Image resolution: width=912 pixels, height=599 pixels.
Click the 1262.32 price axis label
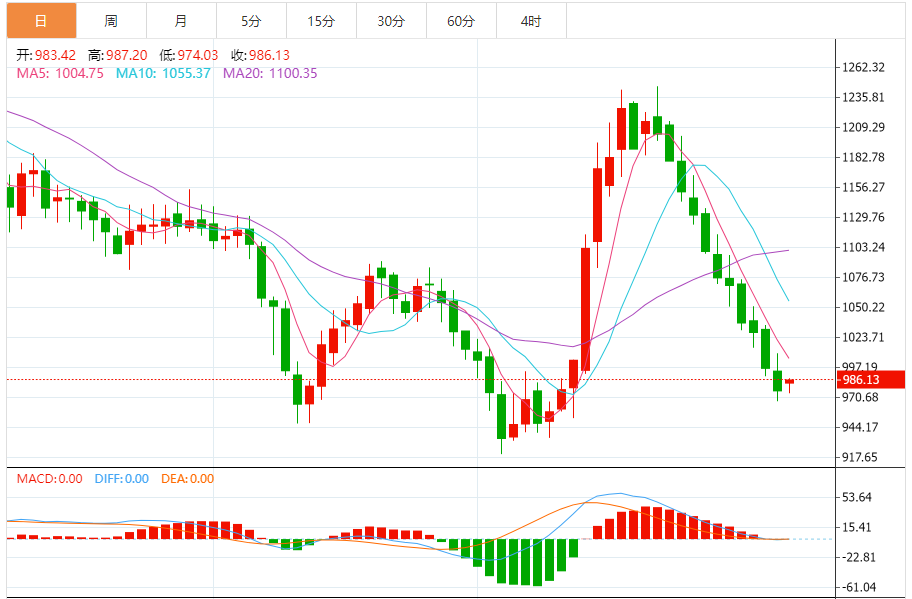point(863,67)
